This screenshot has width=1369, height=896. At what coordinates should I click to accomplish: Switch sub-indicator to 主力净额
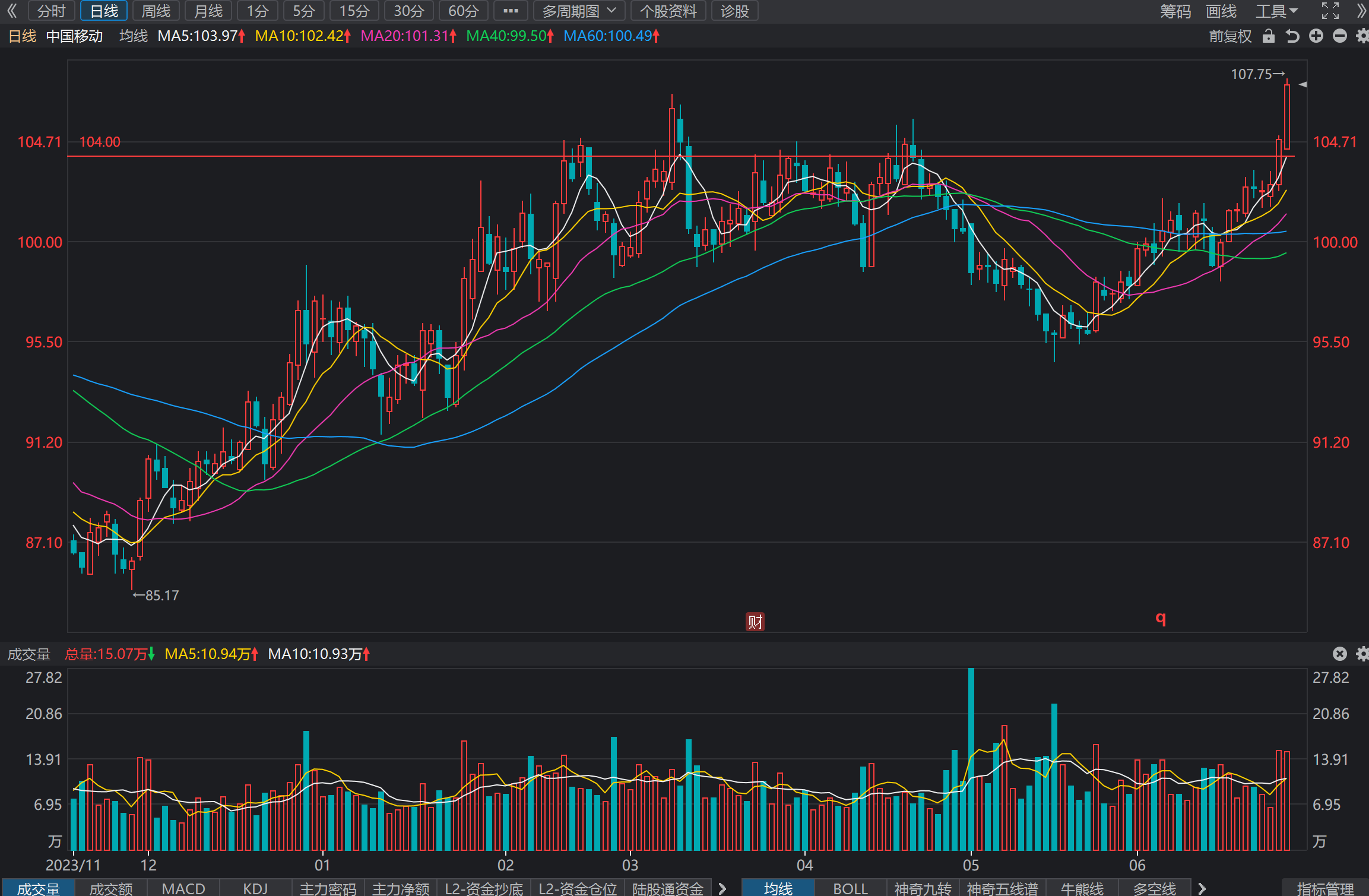pos(401,888)
